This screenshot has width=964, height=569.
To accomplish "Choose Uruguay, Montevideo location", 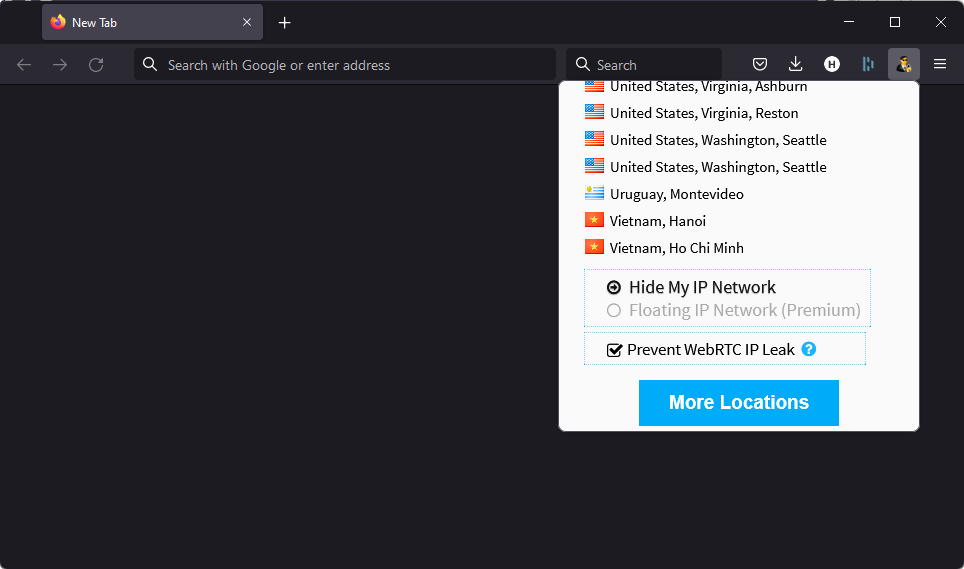I will pos(664,194).
